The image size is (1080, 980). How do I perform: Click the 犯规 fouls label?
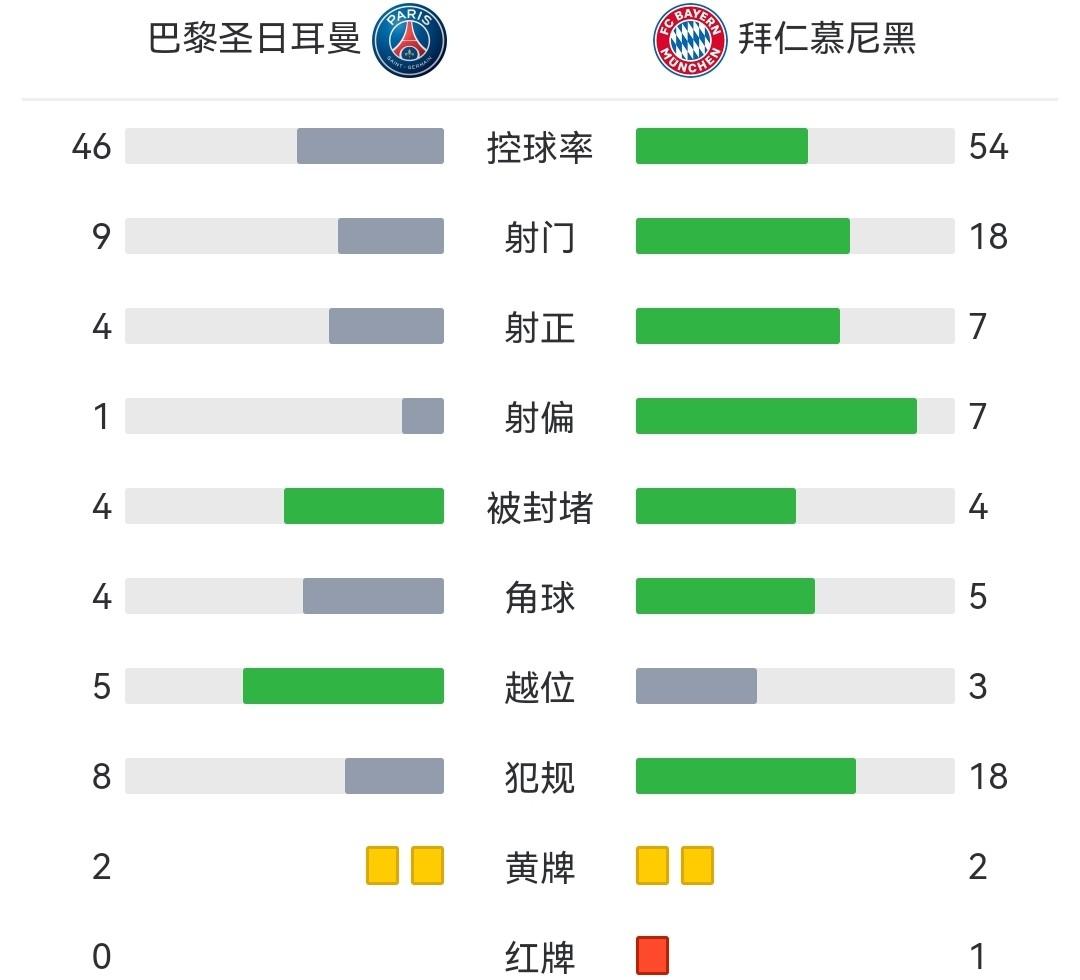(540, 777)
